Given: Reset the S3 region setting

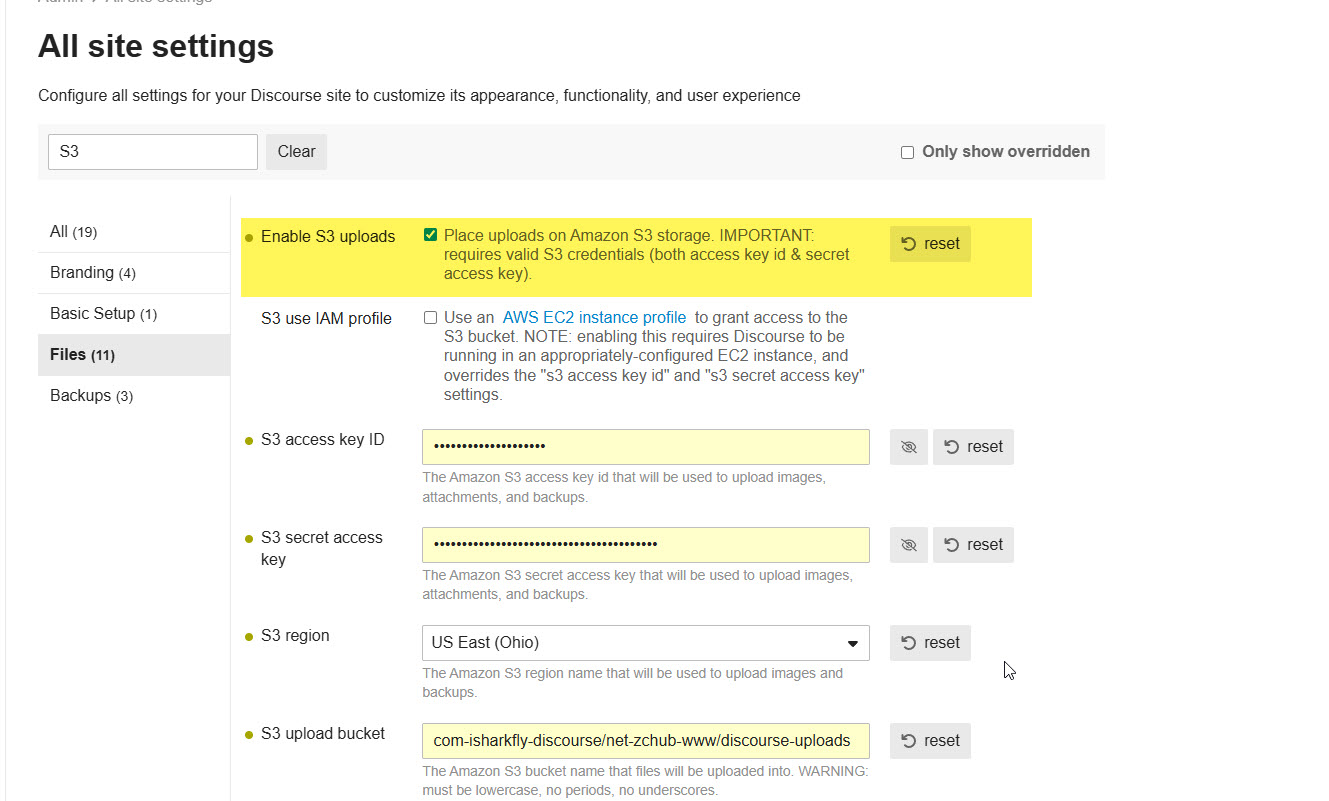Looking at the screenshot, I should (930, 643).
